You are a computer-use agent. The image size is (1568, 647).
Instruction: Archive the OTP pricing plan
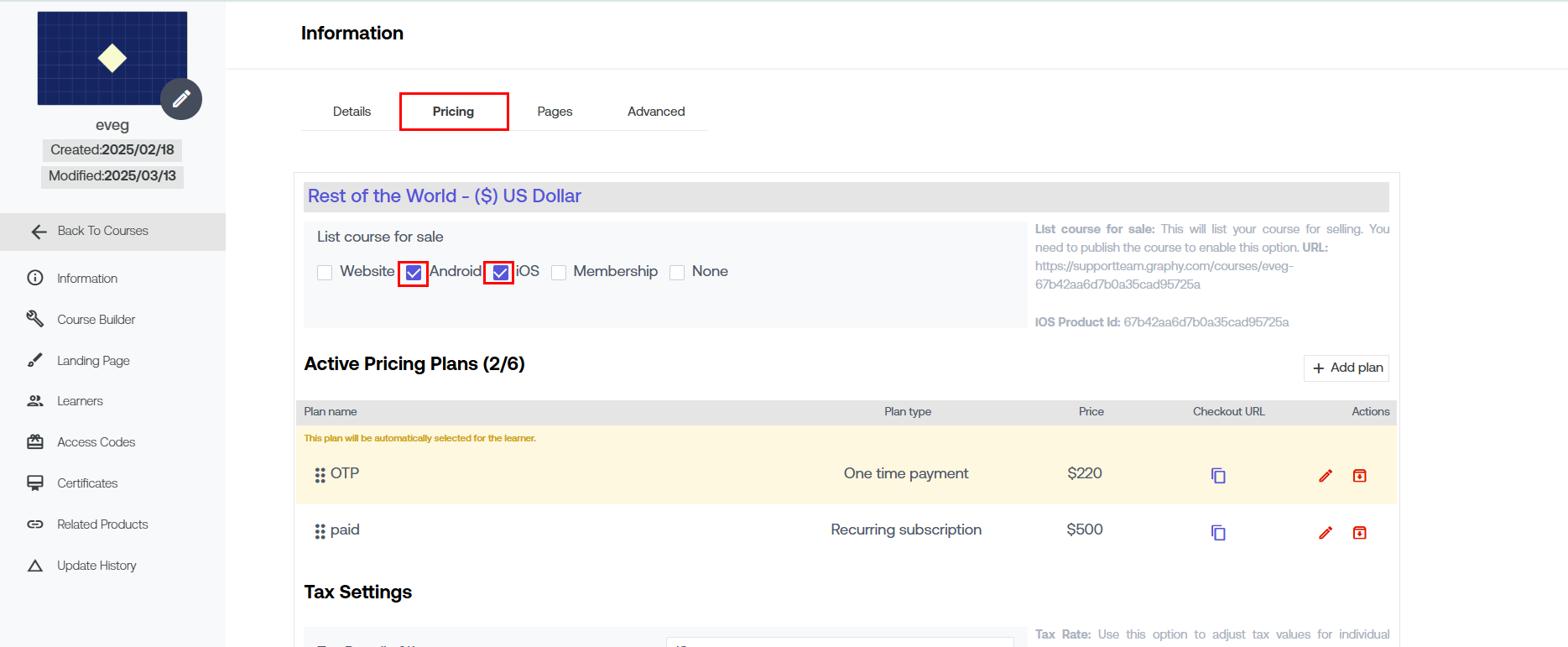[x=1359, y=476]
